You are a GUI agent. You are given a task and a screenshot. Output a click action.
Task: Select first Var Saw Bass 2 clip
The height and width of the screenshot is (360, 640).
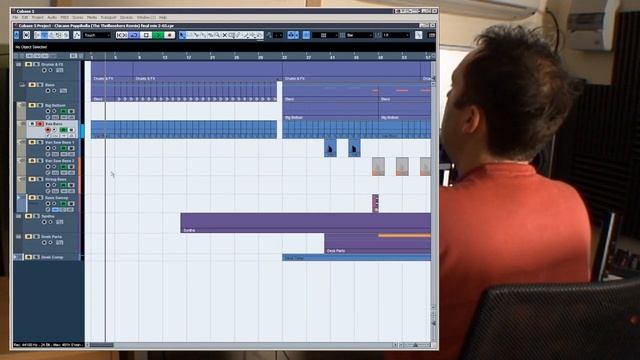[x=378, y=167]
